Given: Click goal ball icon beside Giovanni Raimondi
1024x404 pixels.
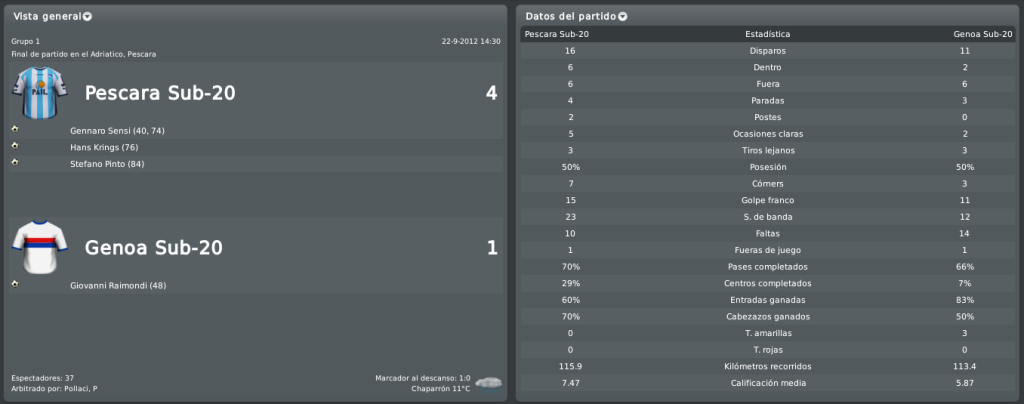Looking at the screenshot, I should click(15, 283).
